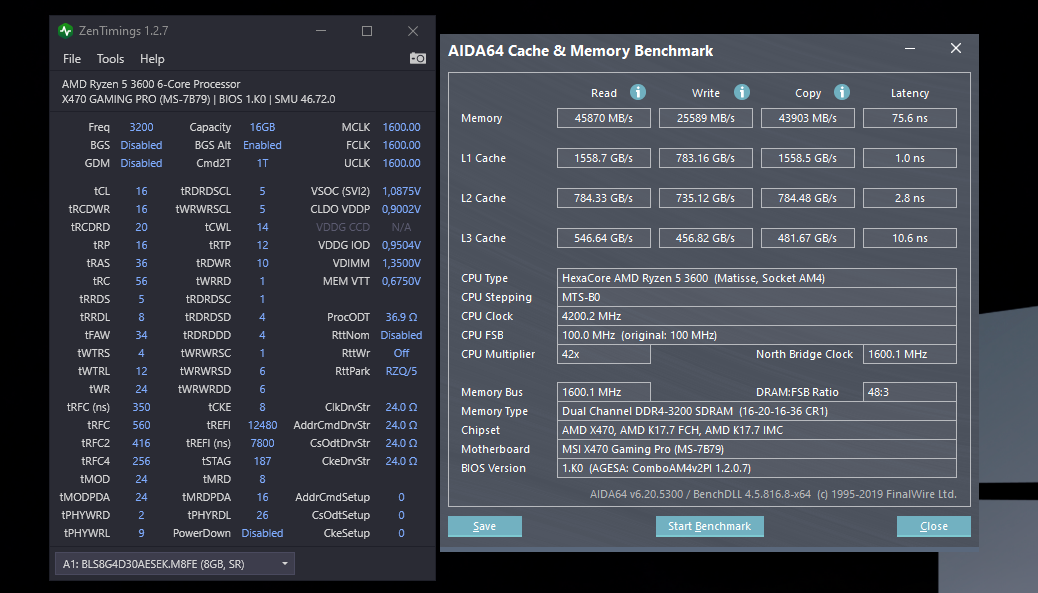Click Save in AIDA64 benchmark window

(485, 526)
